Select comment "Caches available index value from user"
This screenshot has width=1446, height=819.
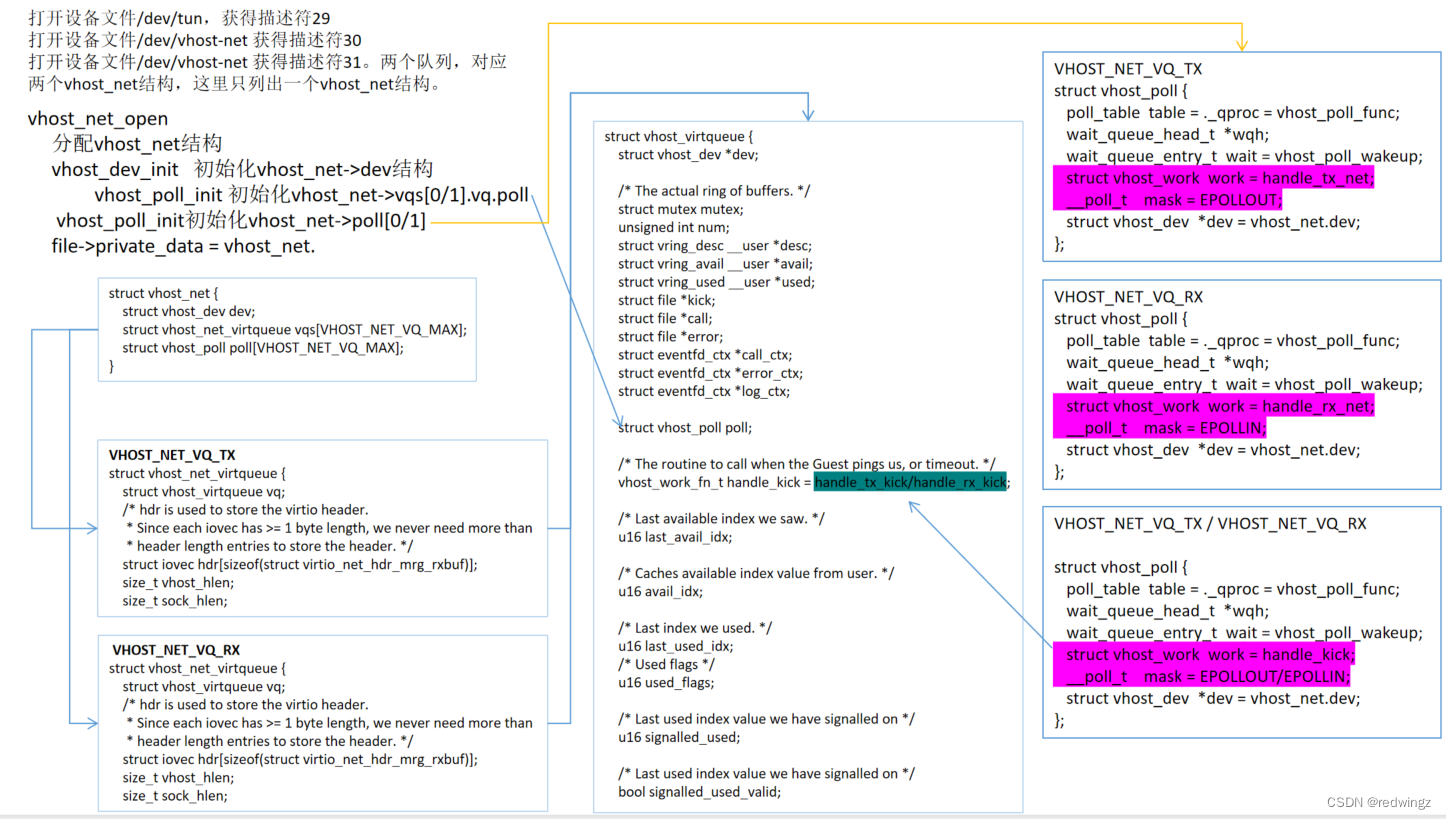click(x=756, y=573)
